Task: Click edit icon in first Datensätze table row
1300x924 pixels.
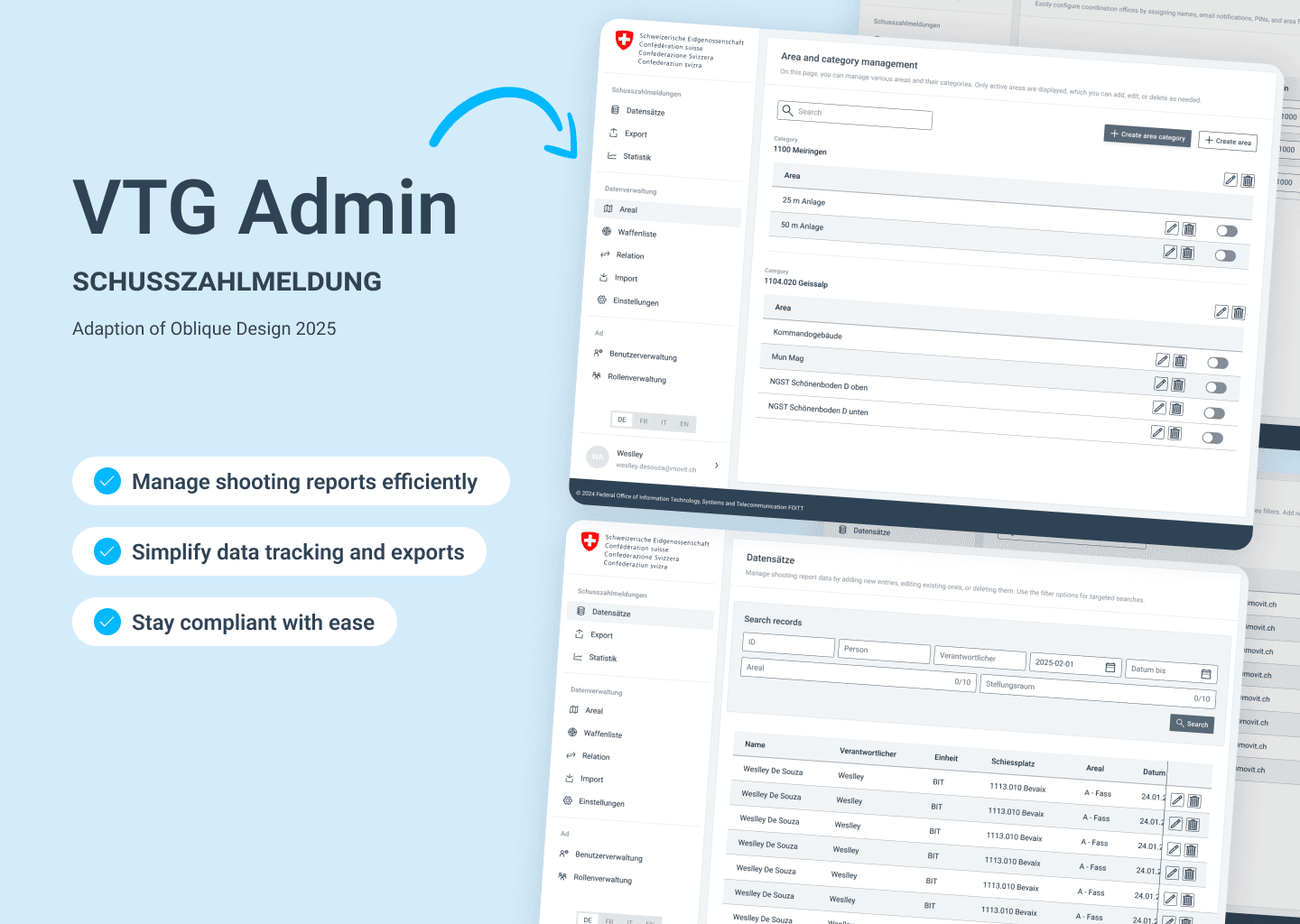Action: pyautogui.click(x=1177, y=800)
